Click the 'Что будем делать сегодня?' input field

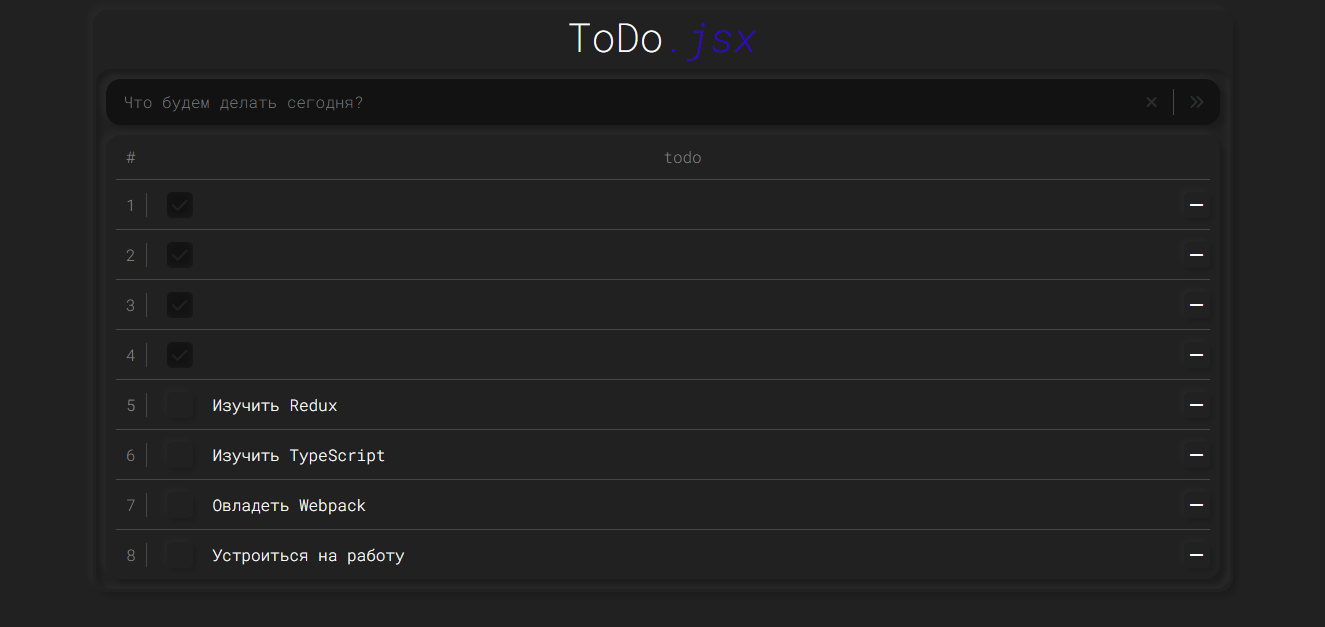tap(600, 101)
